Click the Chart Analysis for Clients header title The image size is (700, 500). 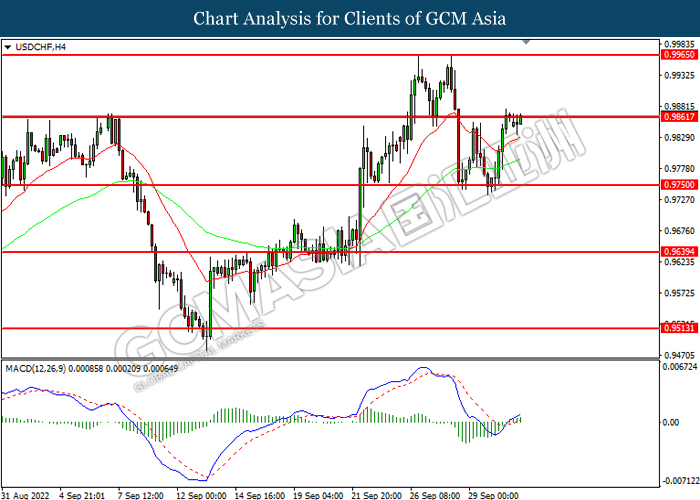click(x=350, y=19)
